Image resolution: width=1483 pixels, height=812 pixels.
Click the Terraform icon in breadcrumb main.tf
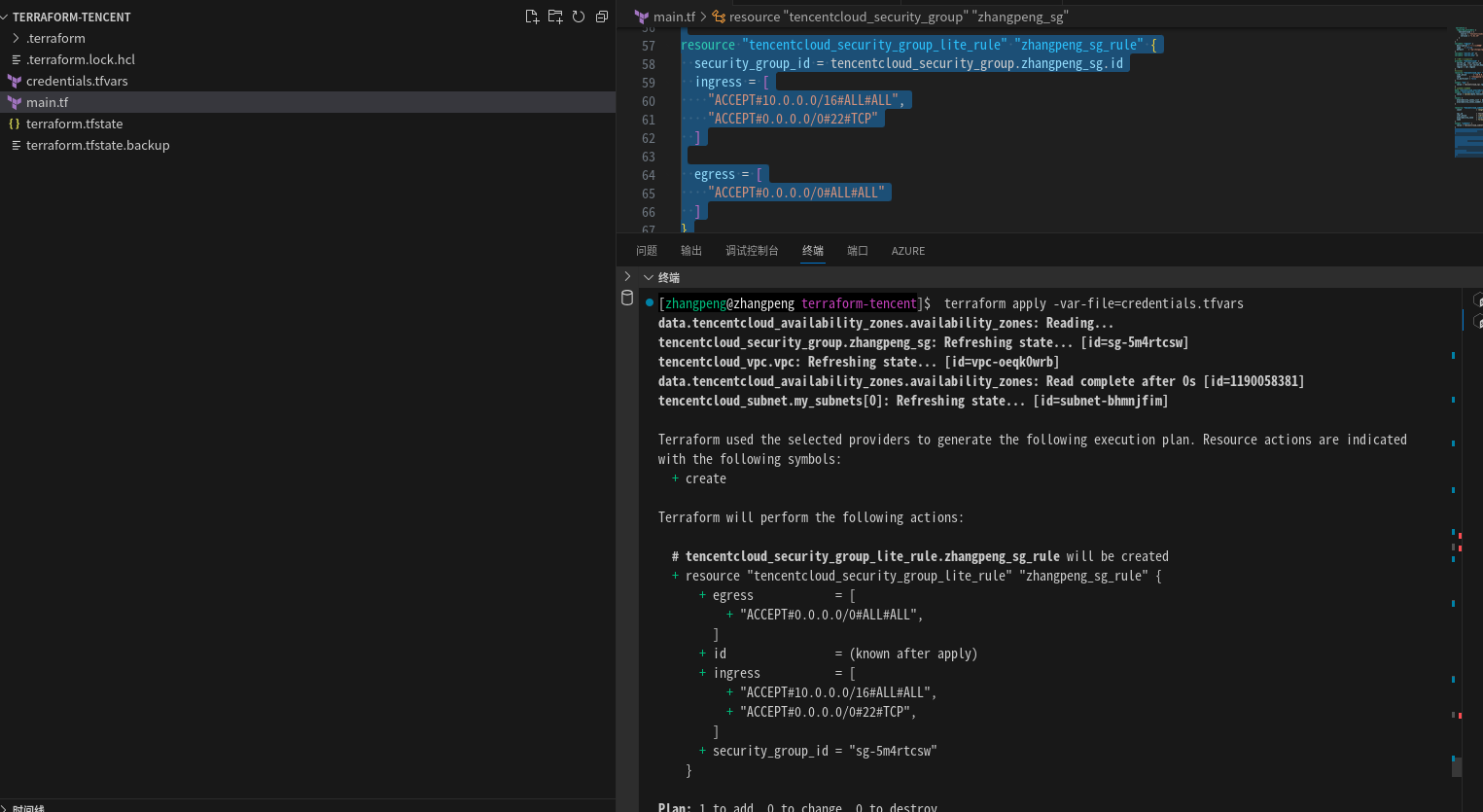coord(642,17)
